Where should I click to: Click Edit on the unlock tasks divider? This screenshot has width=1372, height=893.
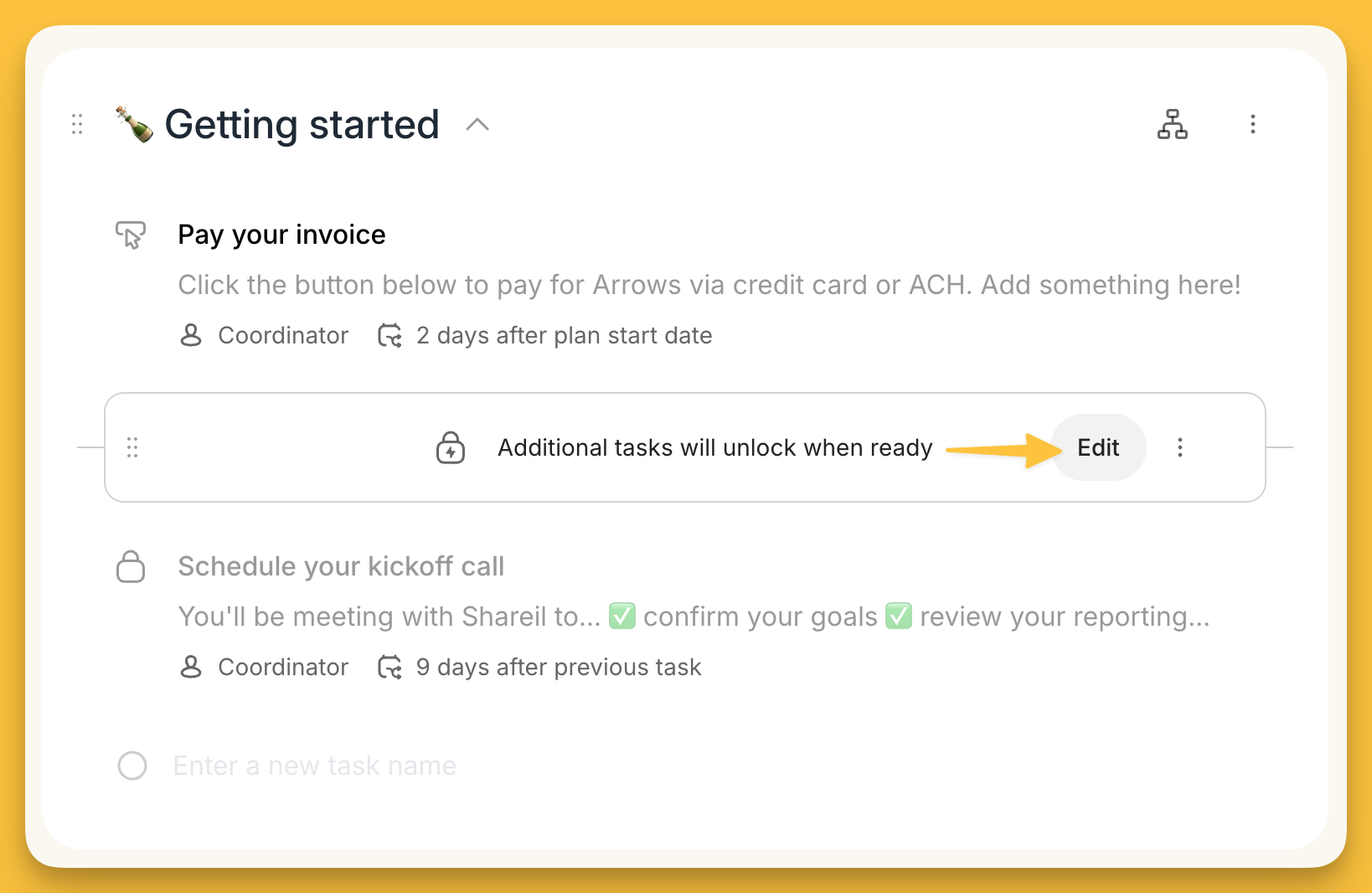coord(1098,447)
